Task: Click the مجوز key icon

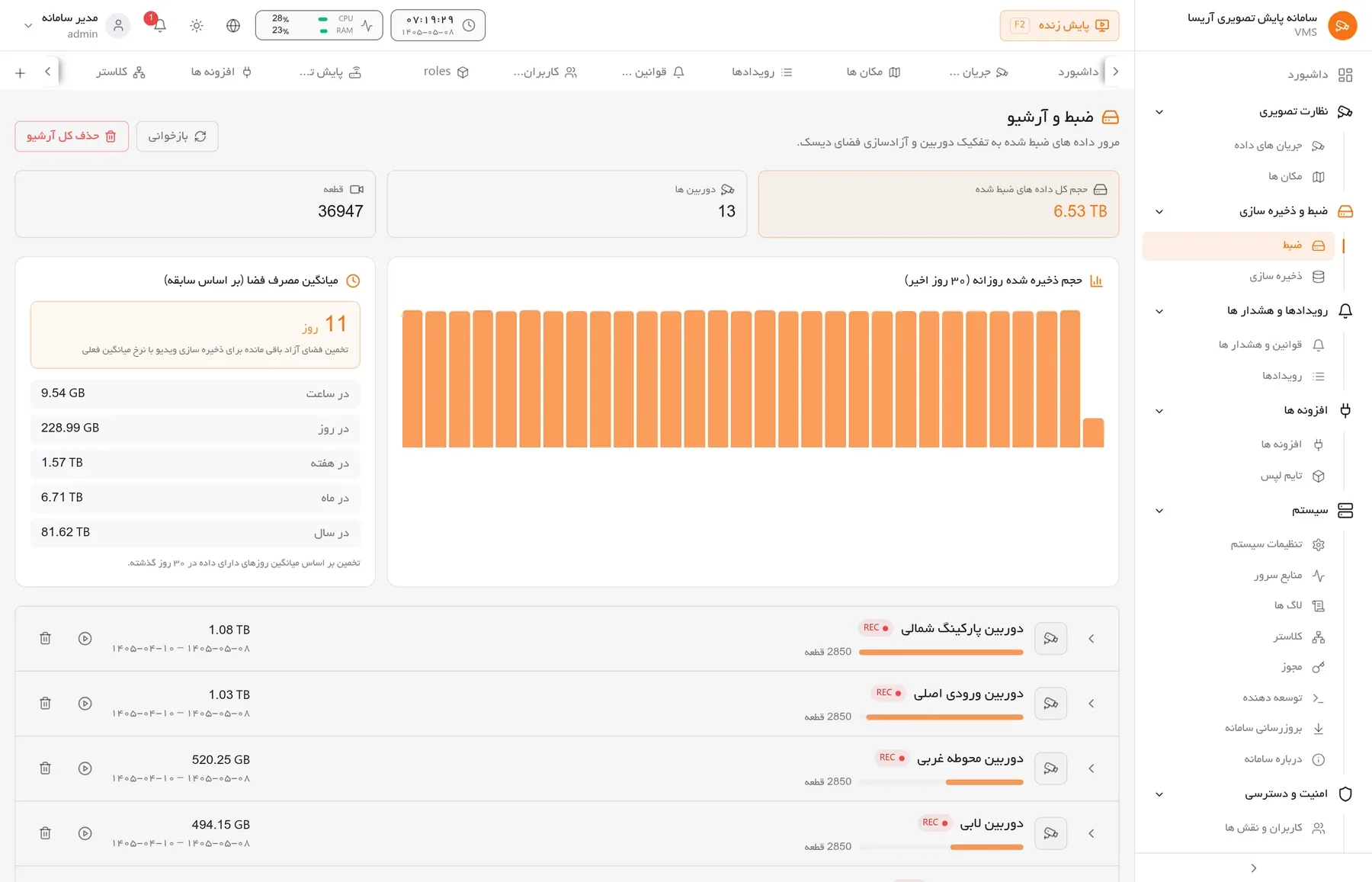Action: click(1319, 668)
